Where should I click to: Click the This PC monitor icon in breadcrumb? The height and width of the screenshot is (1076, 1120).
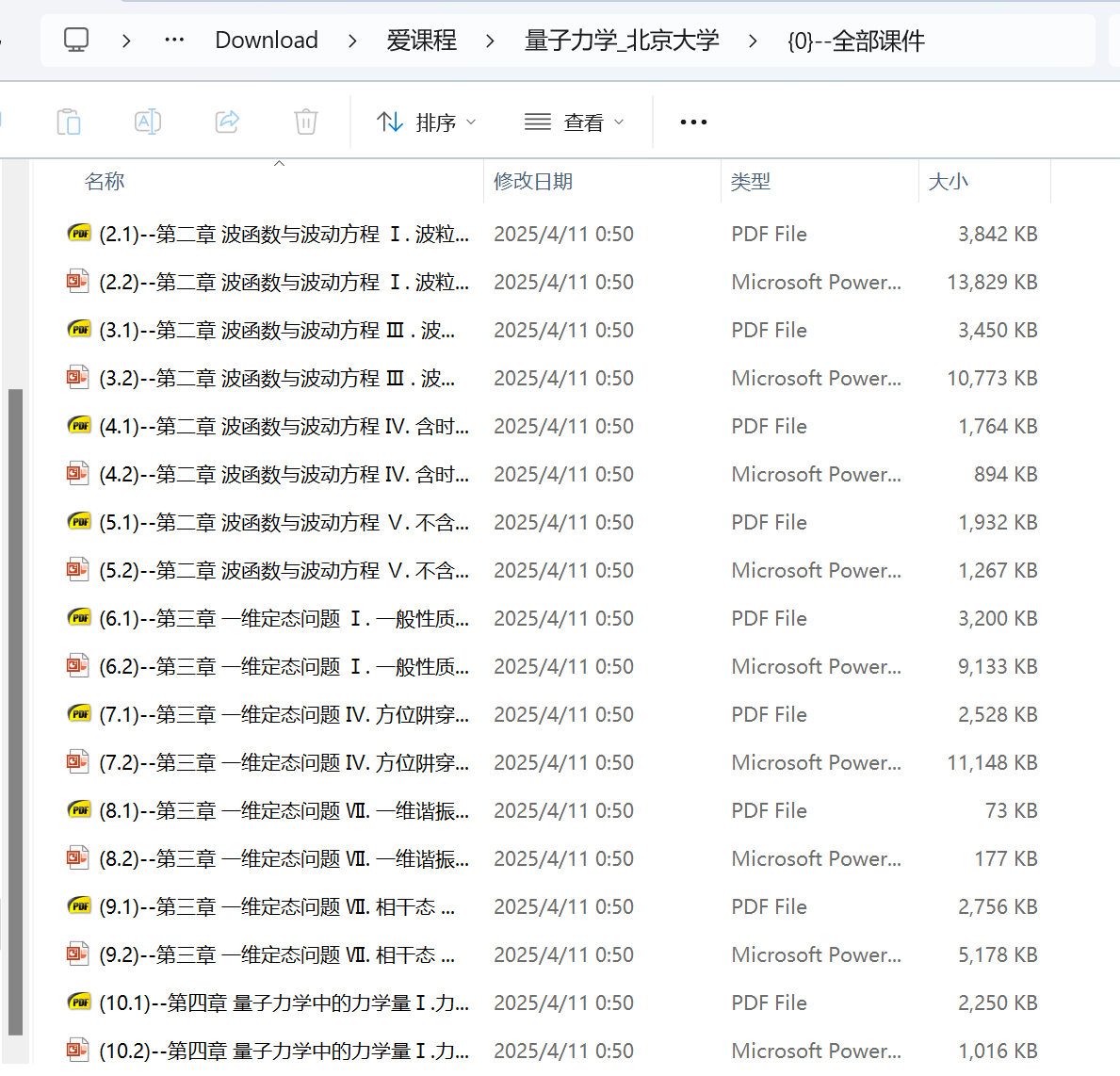tap(76, 40)
